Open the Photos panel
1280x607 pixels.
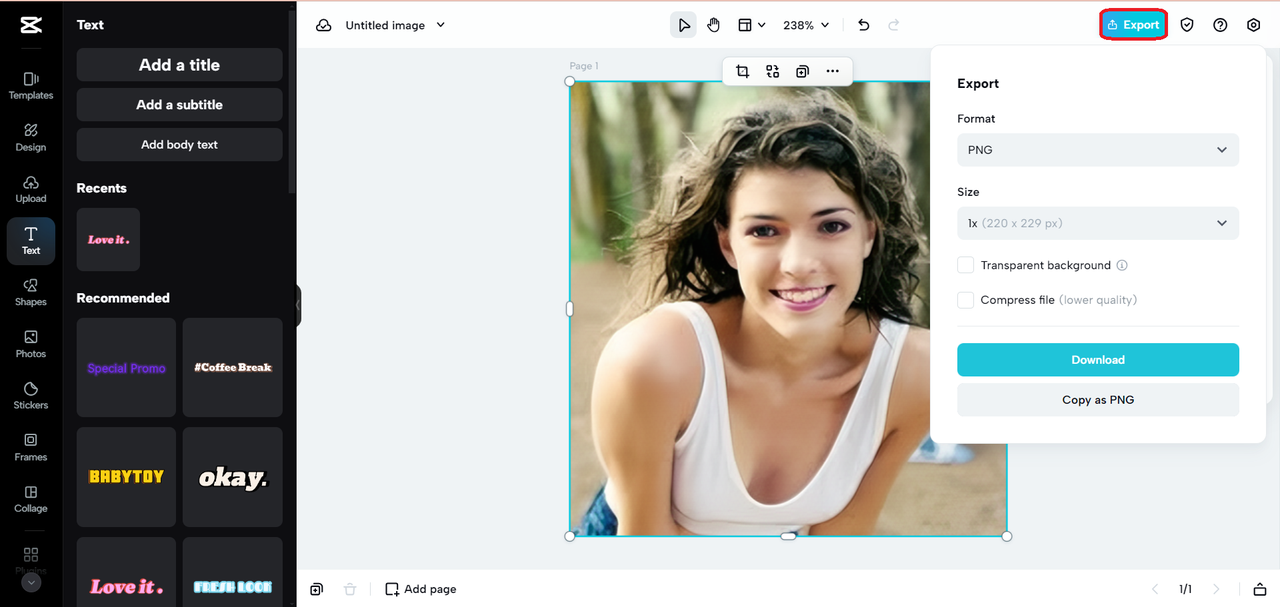tap(31, 344)
